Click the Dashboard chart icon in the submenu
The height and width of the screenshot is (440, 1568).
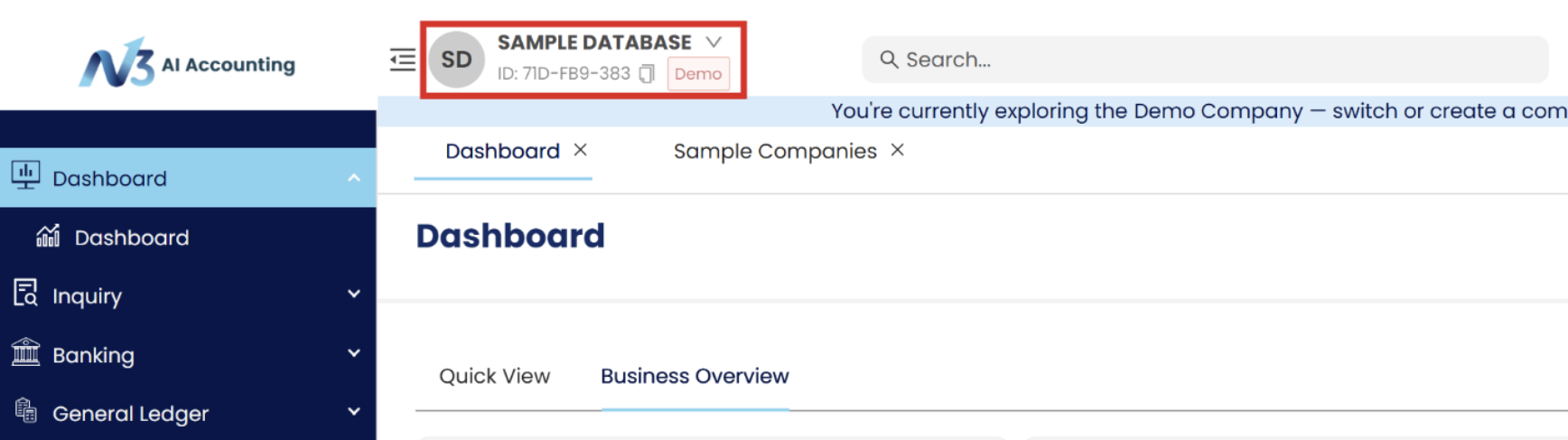[x=48, y=237]
